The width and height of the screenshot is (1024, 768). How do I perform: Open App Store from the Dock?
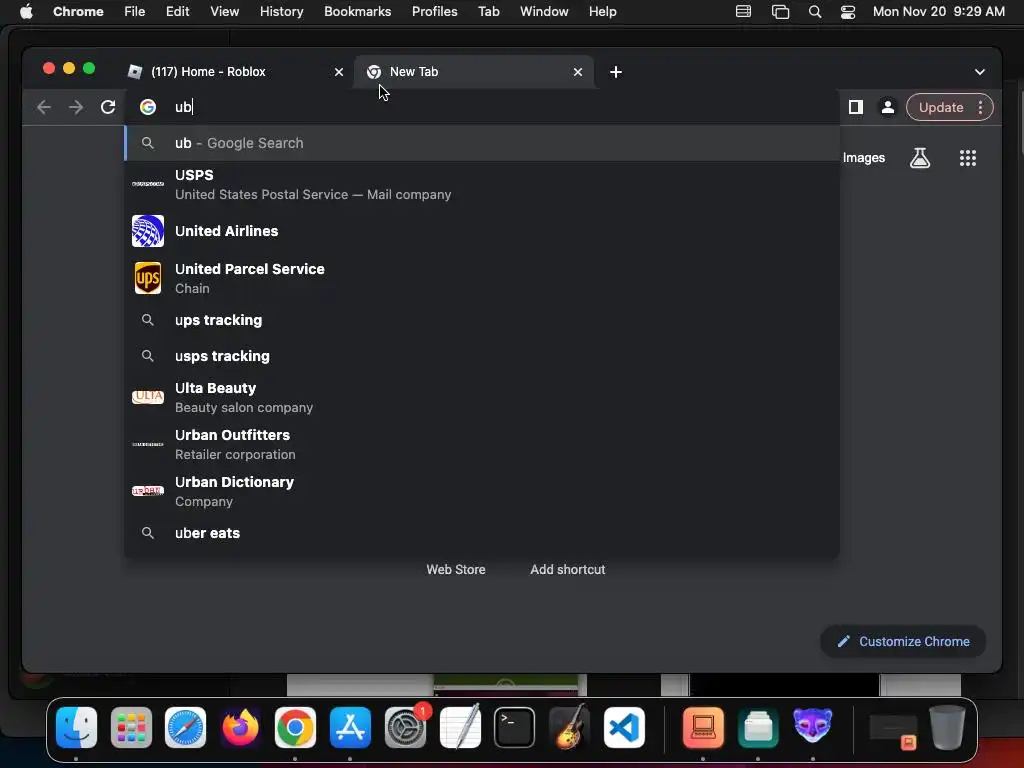350,728
